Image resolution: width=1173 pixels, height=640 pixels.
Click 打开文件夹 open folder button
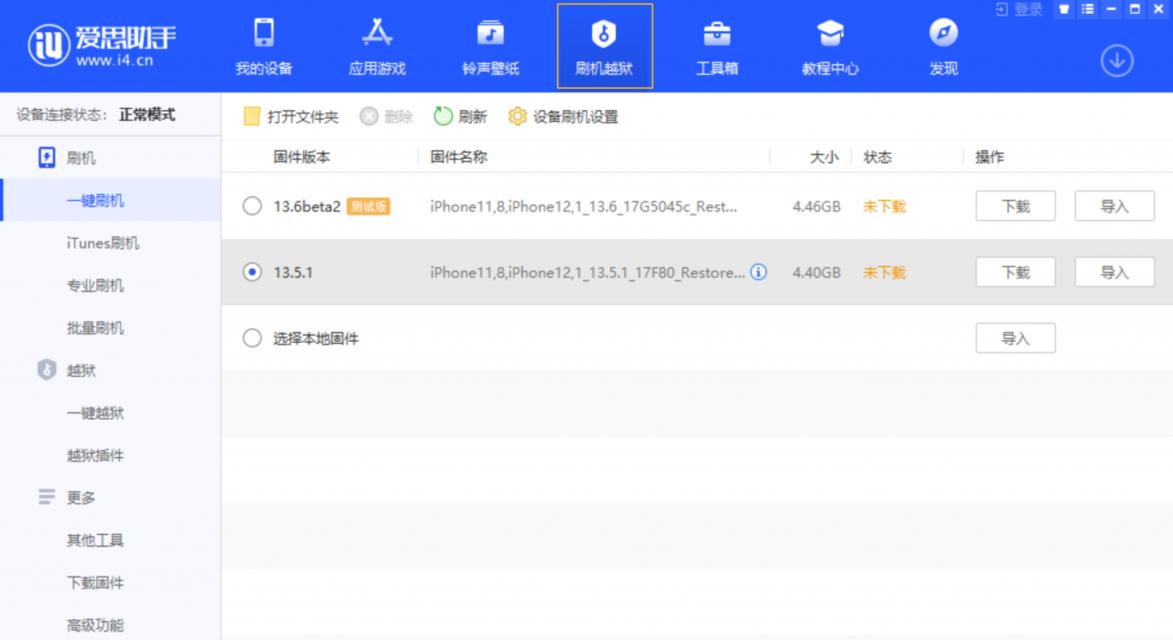coord(292,117)
